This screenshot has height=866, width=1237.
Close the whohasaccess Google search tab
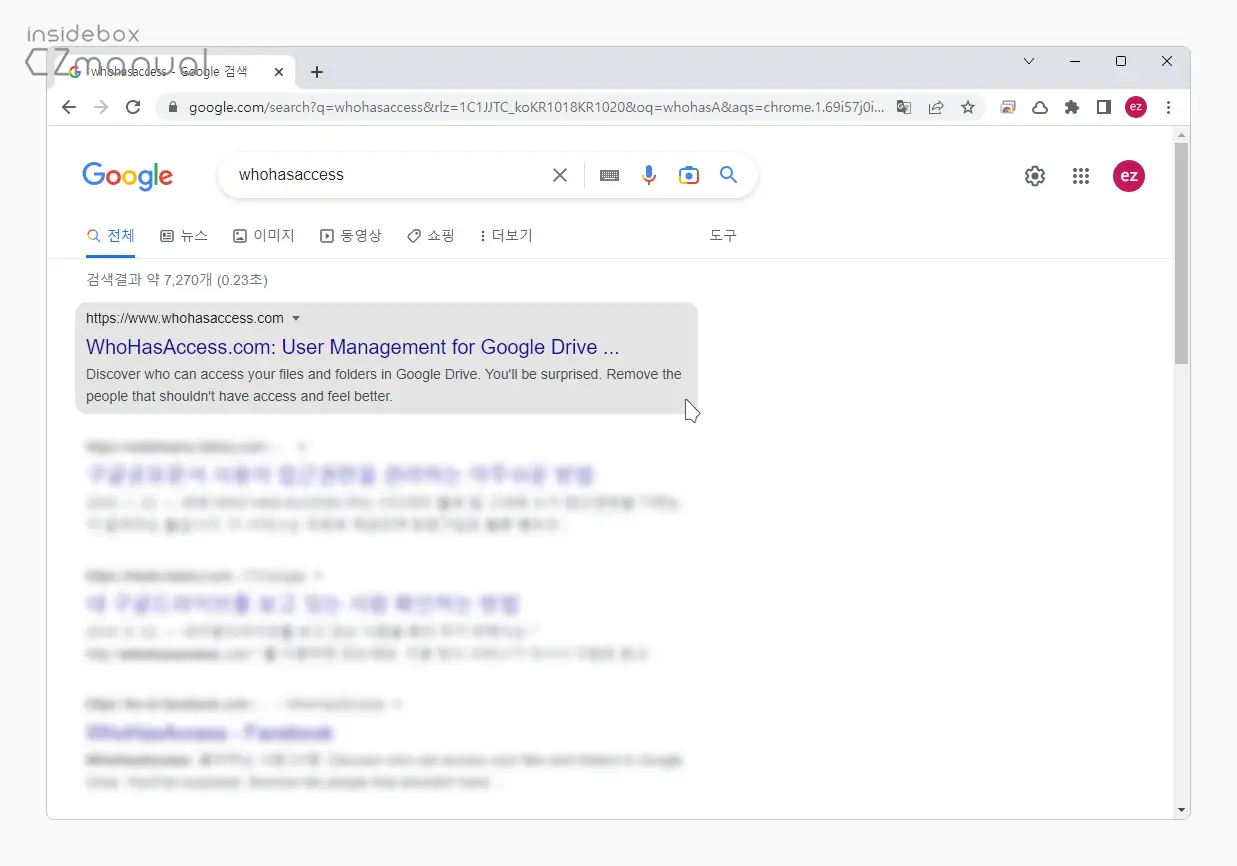pos(279,72)
